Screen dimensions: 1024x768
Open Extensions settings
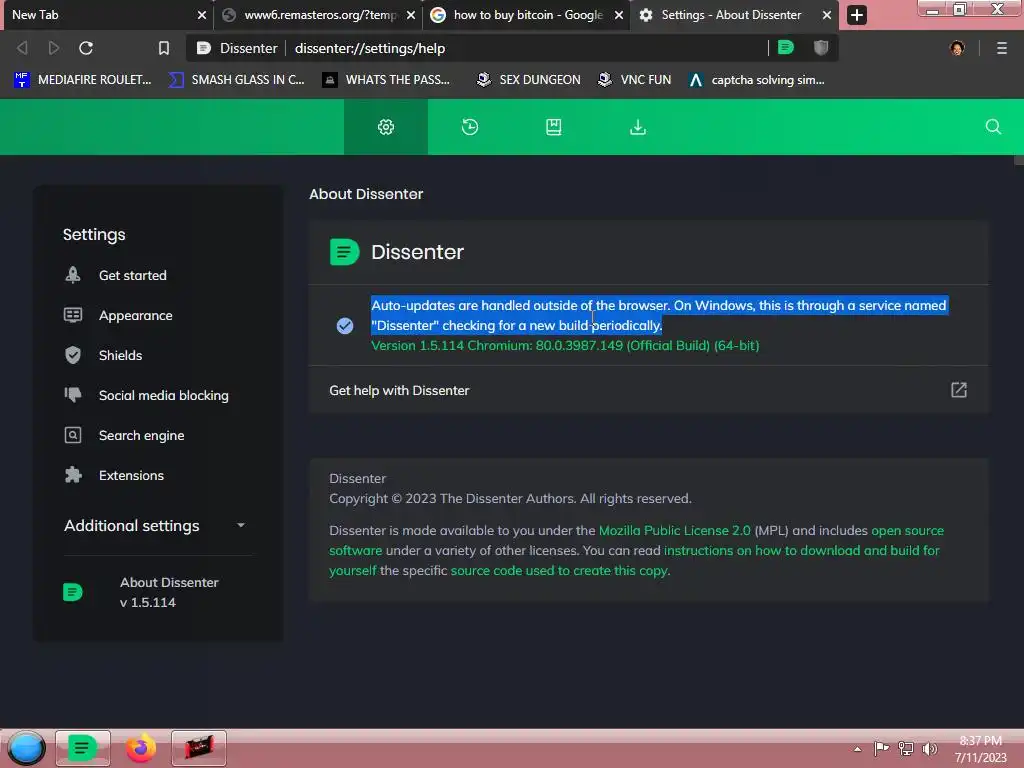click(131, 475)
